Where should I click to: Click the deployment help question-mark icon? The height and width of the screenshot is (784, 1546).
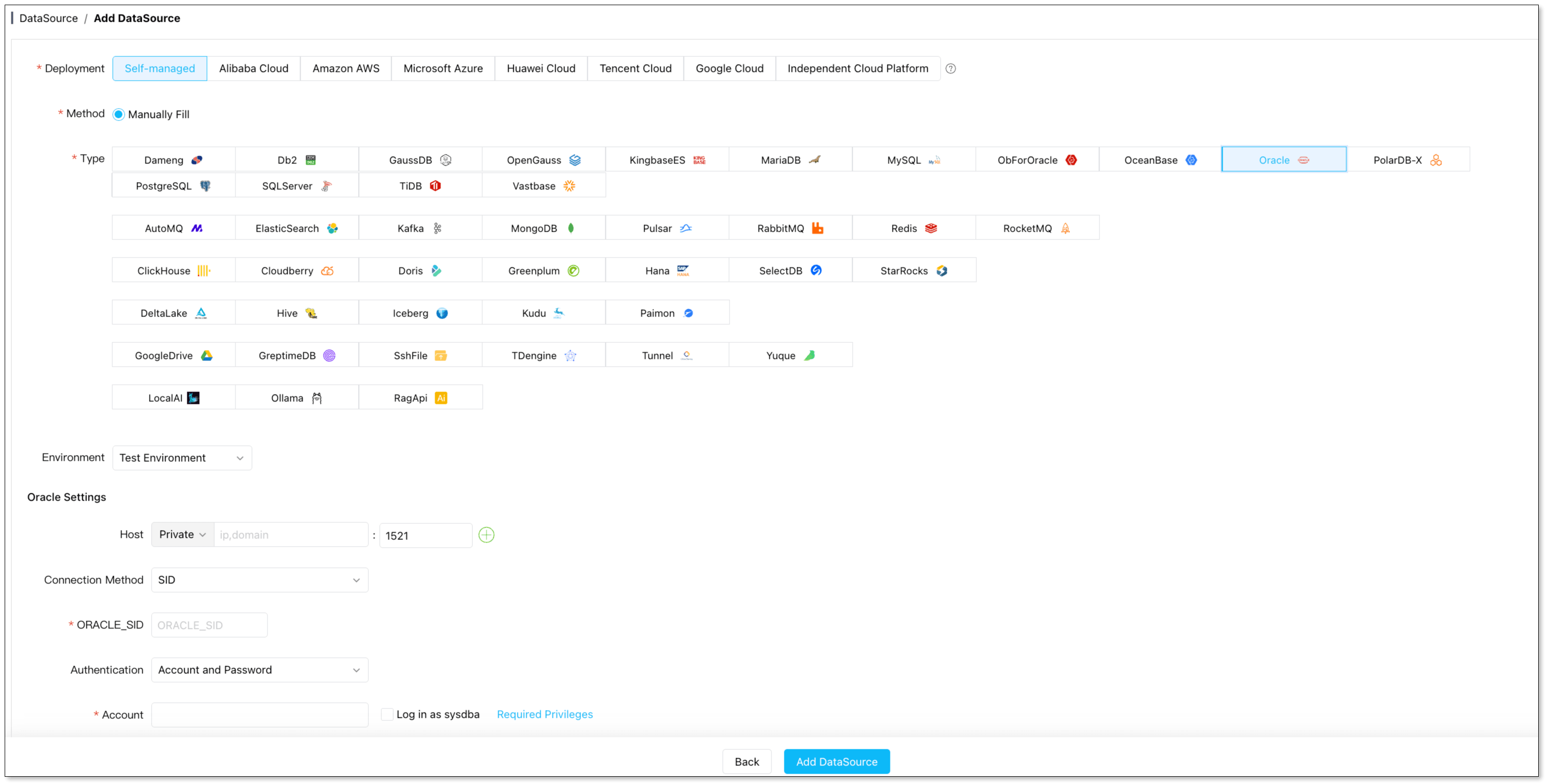tap(950, 68)
